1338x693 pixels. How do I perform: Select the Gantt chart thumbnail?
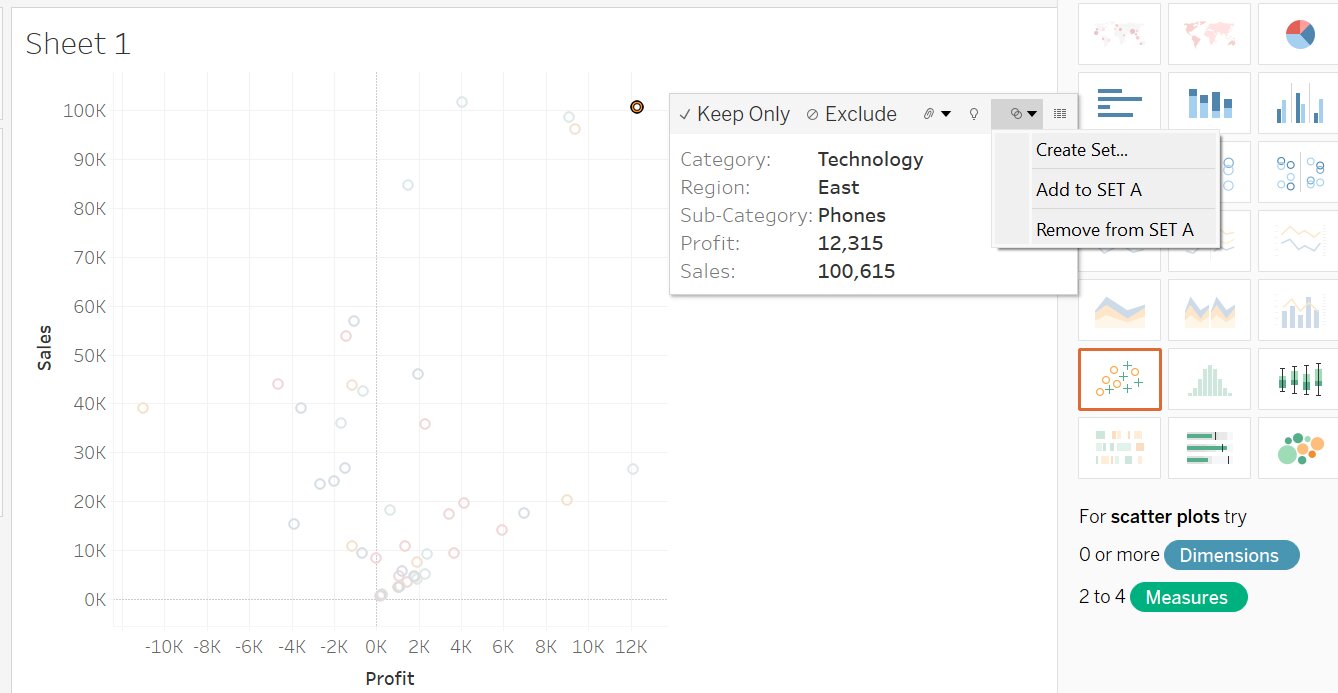1119,448
